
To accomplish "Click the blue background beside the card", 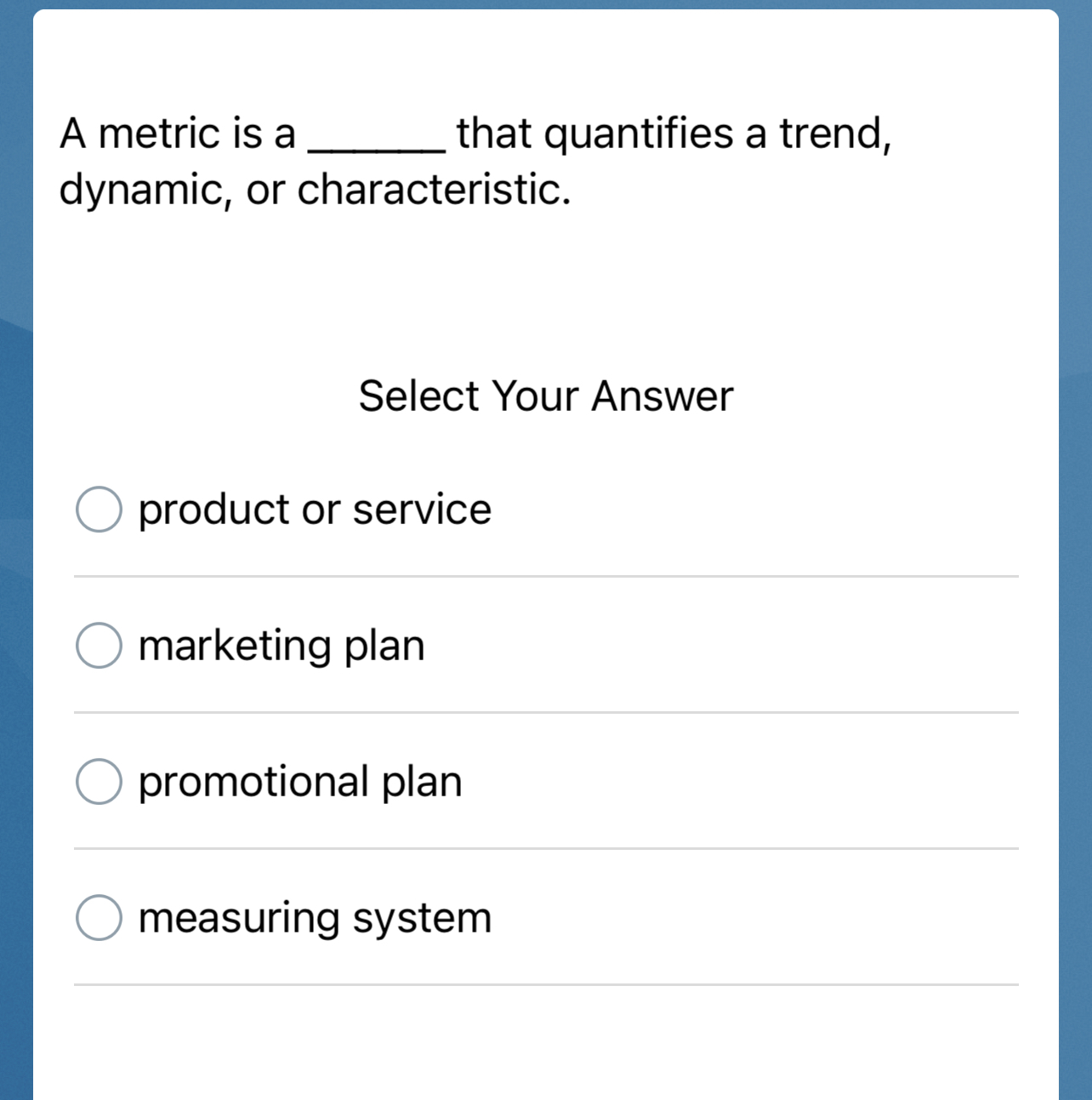I will 14,550.
